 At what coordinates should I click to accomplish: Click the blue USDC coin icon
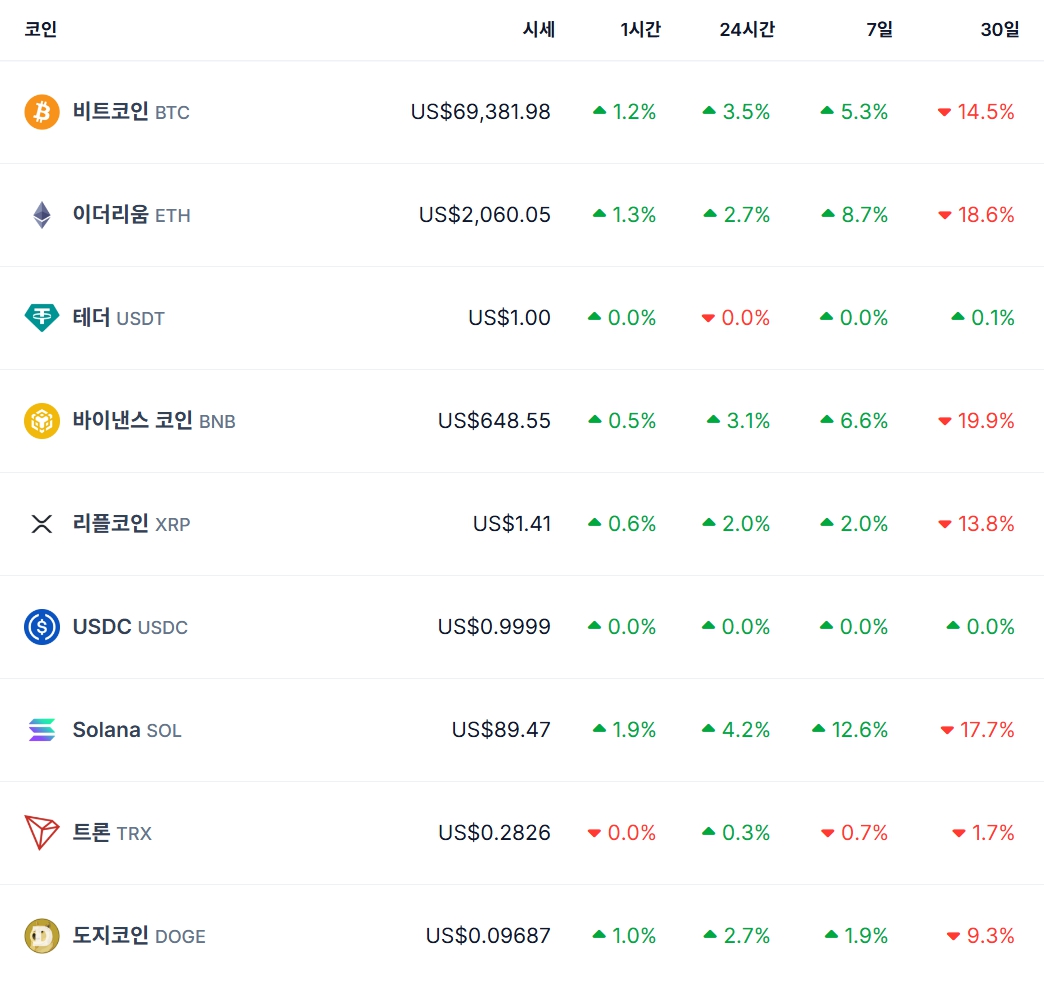pyautogui.click(x=42, y=626)
